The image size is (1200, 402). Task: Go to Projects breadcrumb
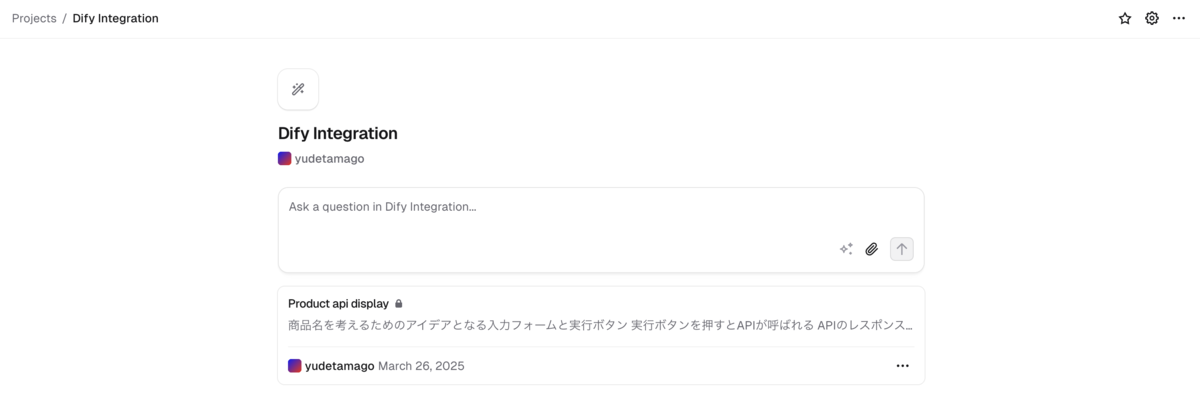(34, 18)
